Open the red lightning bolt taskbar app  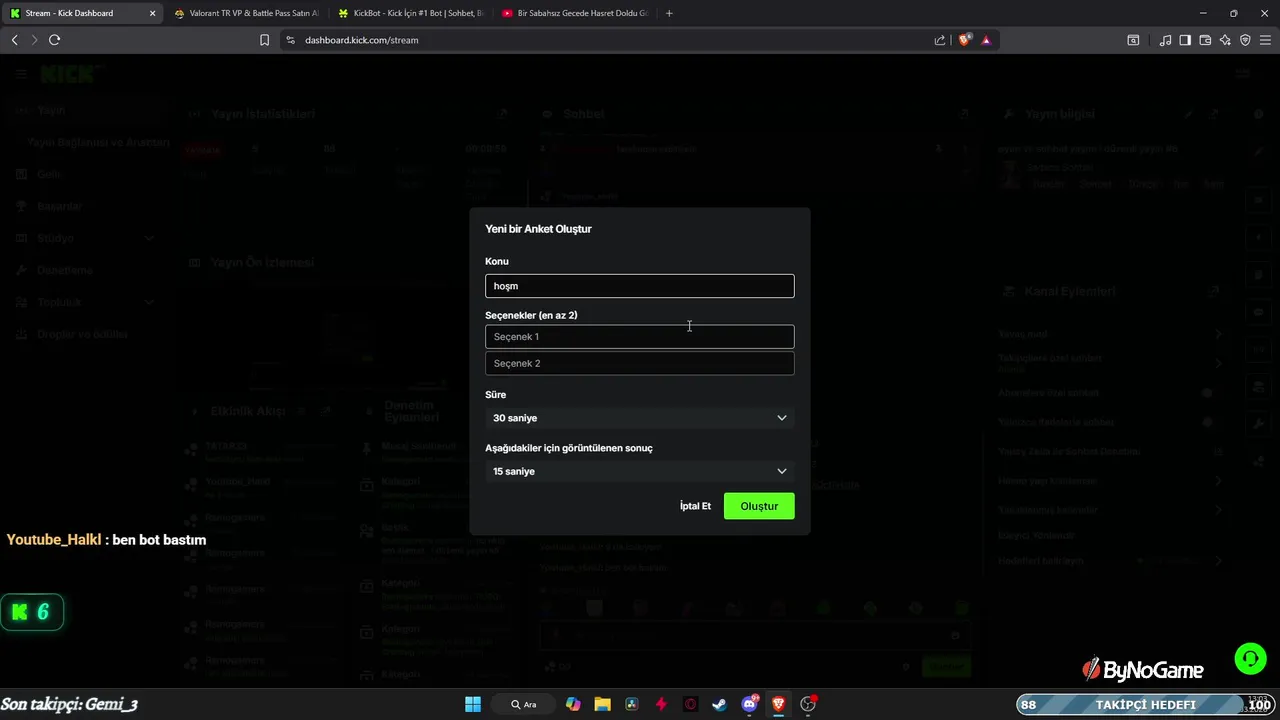(x=661, y=704)
